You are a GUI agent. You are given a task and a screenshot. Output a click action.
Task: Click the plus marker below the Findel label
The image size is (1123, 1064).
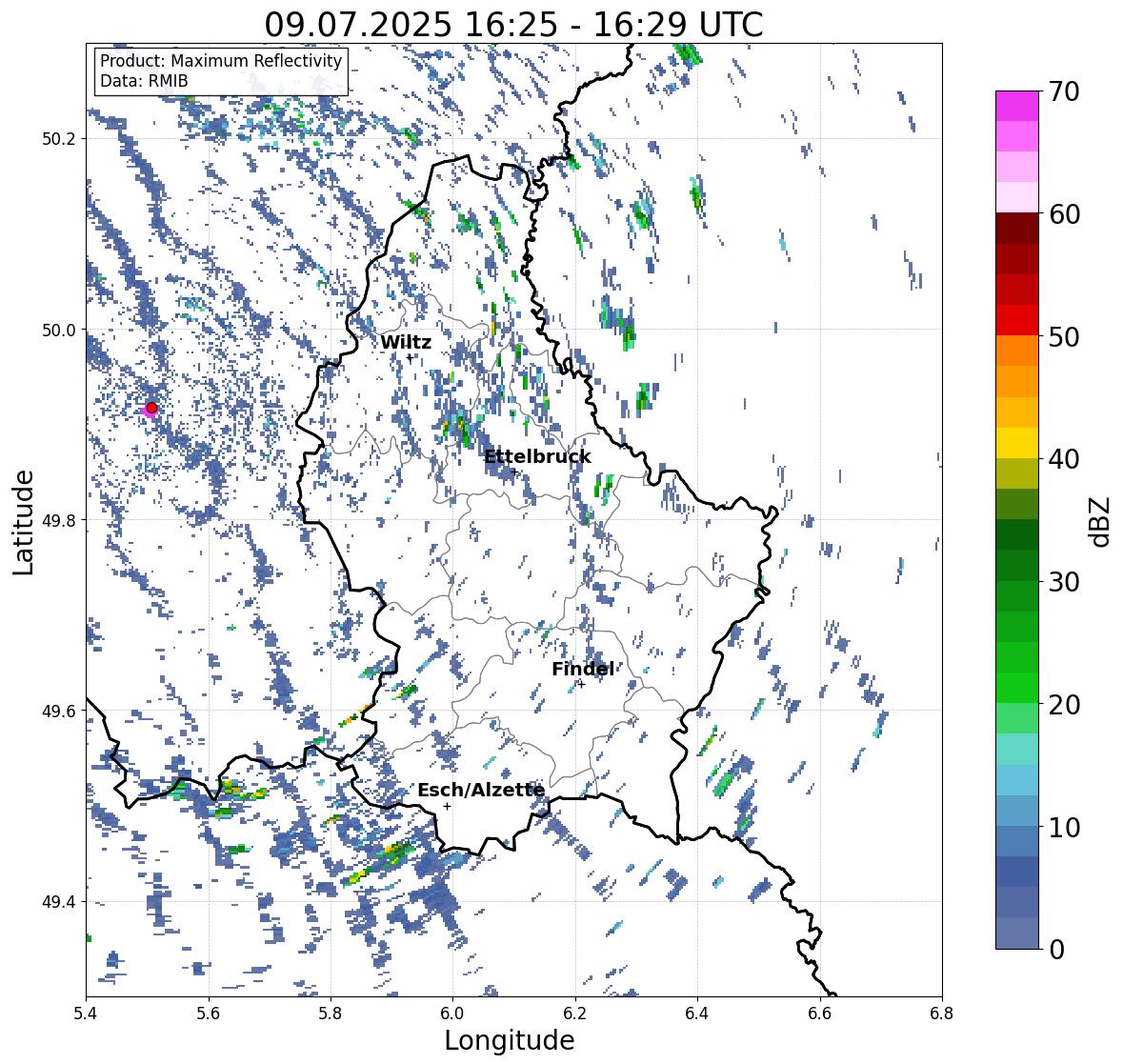pyautogui.click(x=582, y=685)
